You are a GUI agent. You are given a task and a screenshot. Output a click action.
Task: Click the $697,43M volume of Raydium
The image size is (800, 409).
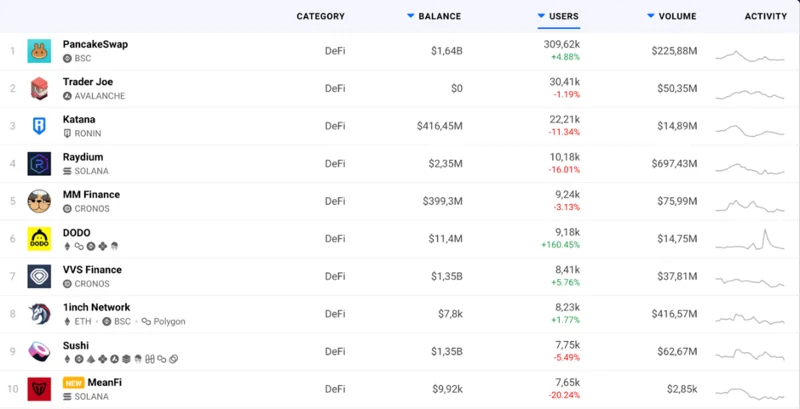[x=674, y=164]
